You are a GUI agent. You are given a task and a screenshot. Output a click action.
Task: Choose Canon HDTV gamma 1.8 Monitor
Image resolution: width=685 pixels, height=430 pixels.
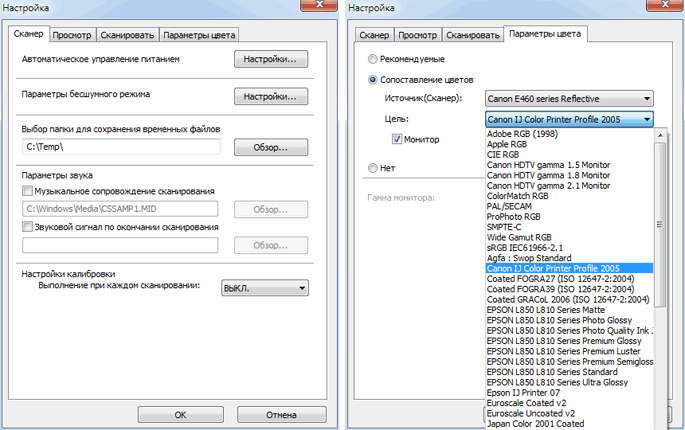tap(570, 175)
